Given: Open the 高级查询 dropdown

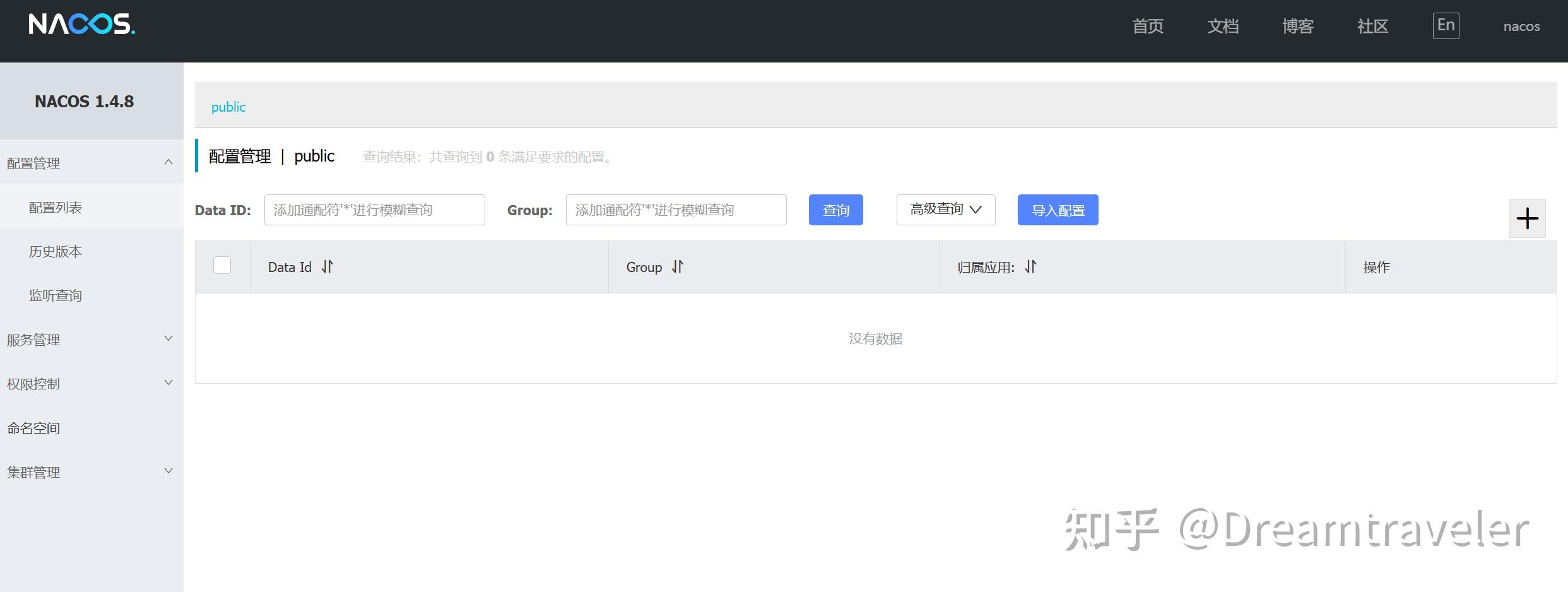Looking at the screenshot, I should point(945,209).
